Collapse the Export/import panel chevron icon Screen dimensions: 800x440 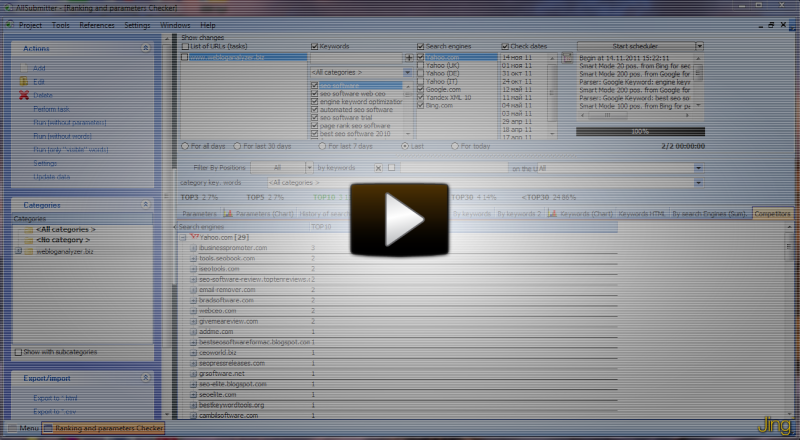(146, 378)
